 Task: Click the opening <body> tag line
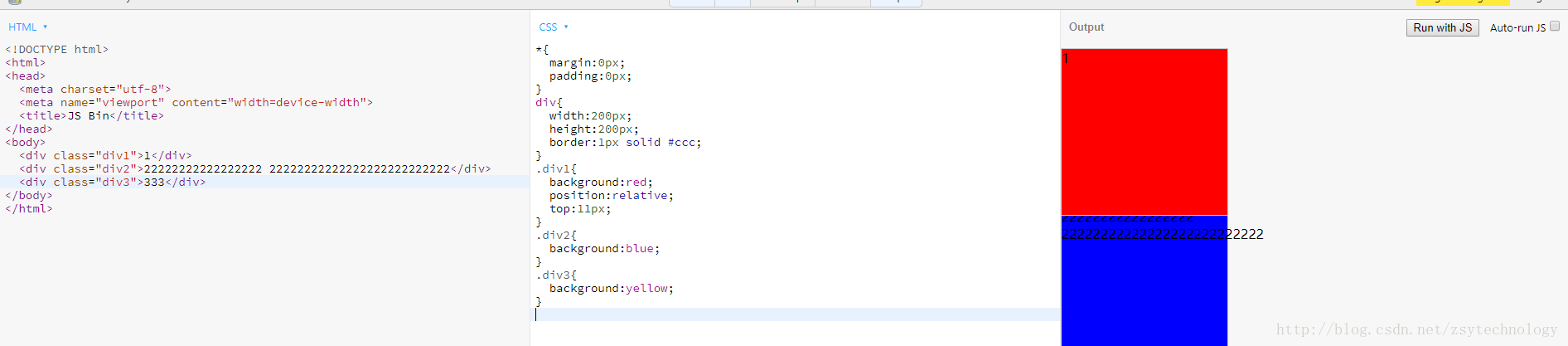[26, 143]
